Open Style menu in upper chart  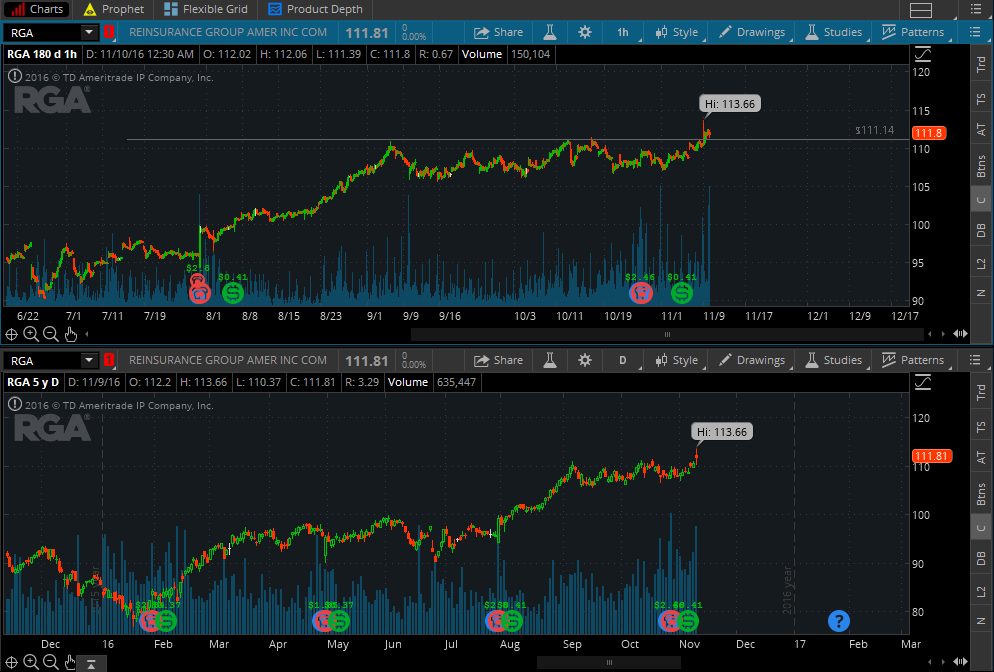pos(676,32)
